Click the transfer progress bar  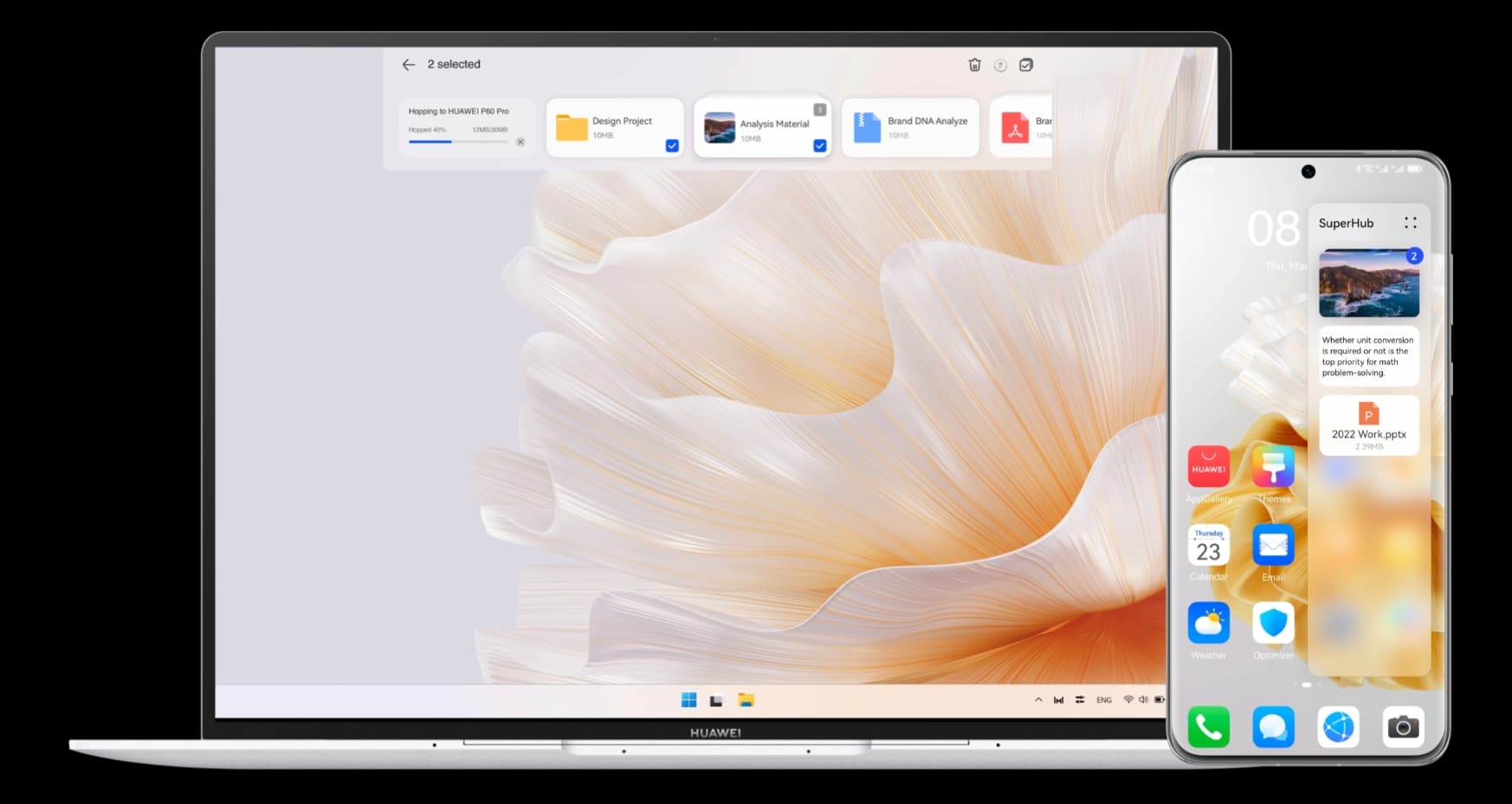(458, 141)
